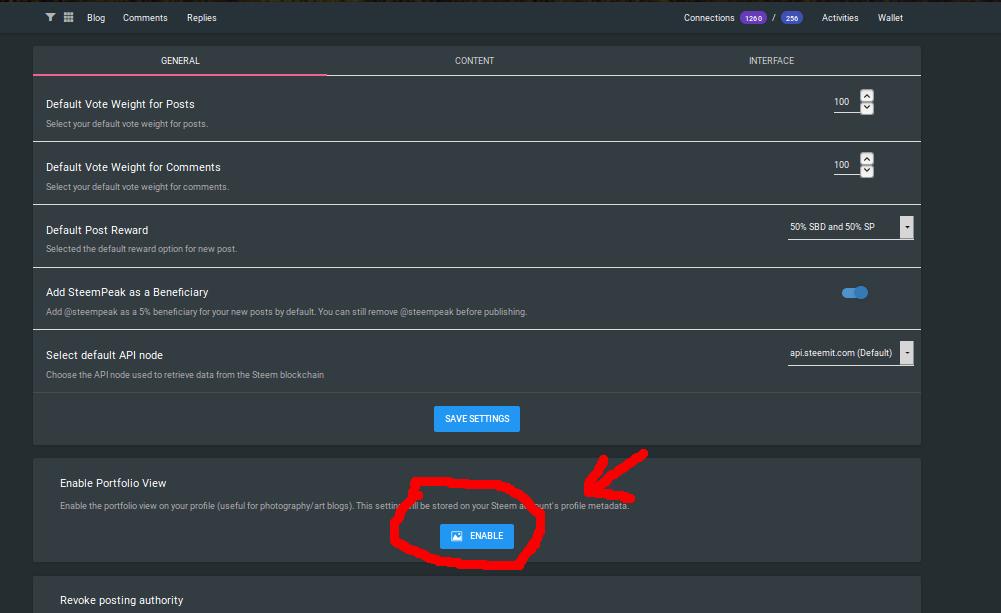Select the General settings tab
Screen dimensions: 1001x613
(180, 61)
